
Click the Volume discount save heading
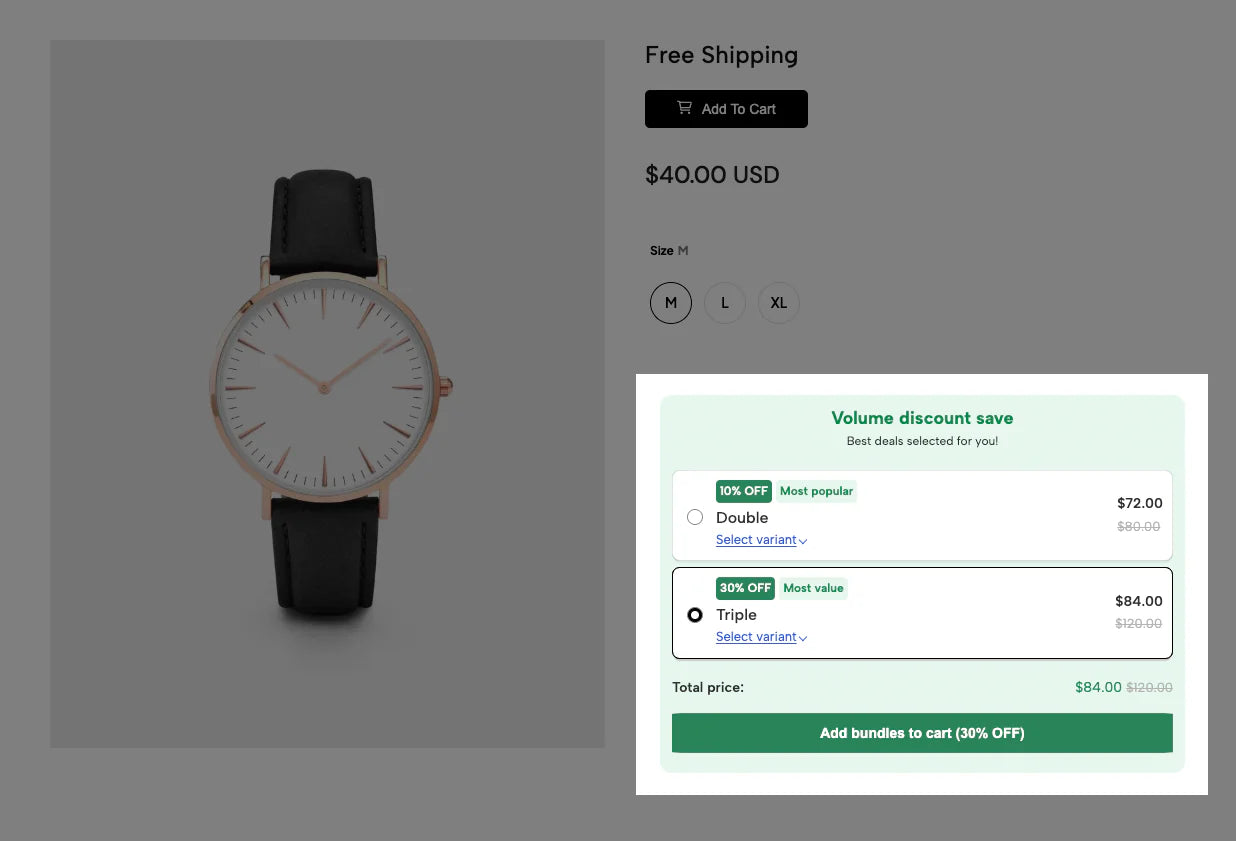[922, 418]
